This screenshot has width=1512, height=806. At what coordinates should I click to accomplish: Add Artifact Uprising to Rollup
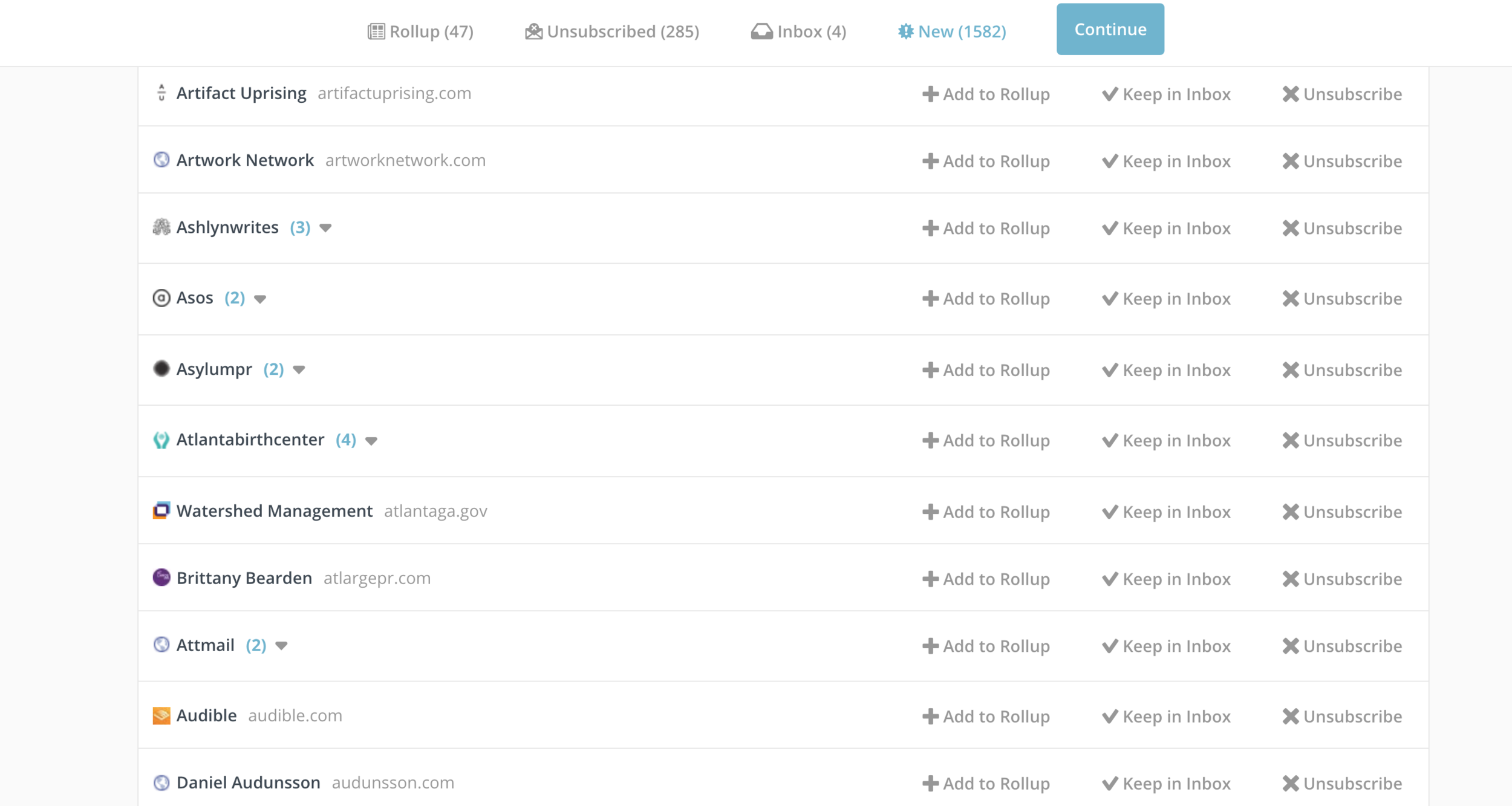tap(986, 94)
